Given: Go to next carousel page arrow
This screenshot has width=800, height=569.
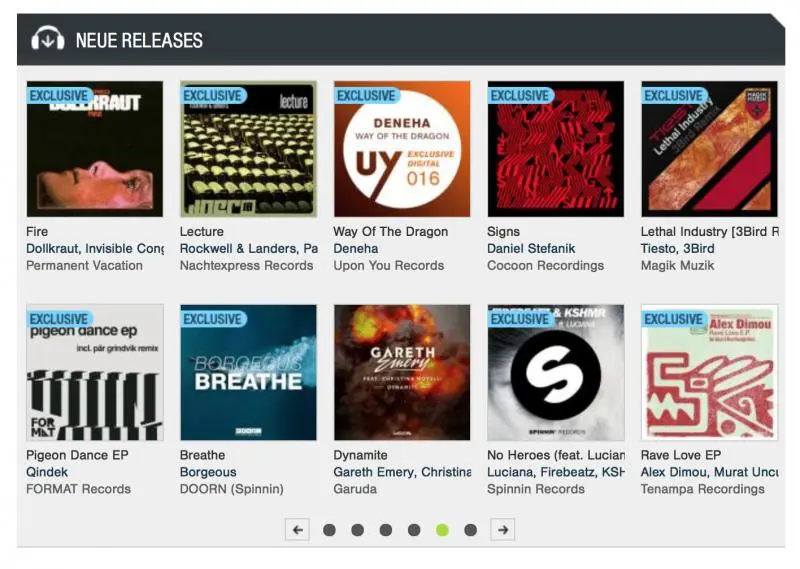Looking at the screenshot, I should (x=503, y=530).
